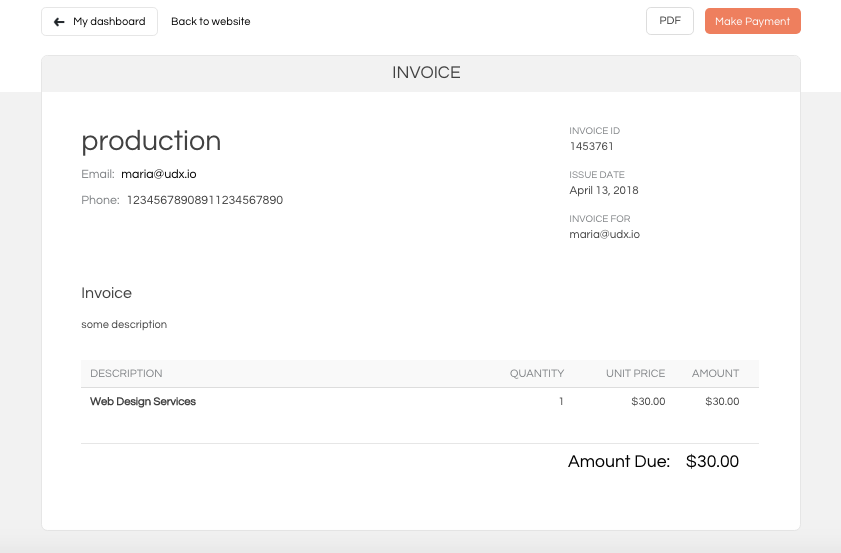Click the INVOICE ID label
The height and width of the screenshot is (553, 841).
pyautogui.click(x=594, y=130)
